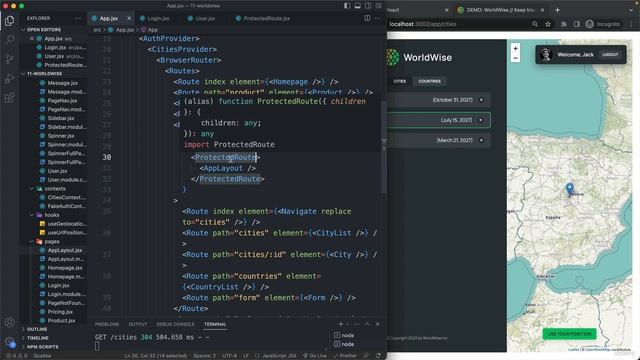Viewport: 640px width, 360px height.
Task: Expand the Timeline section
Action: (x=38, y=338)
